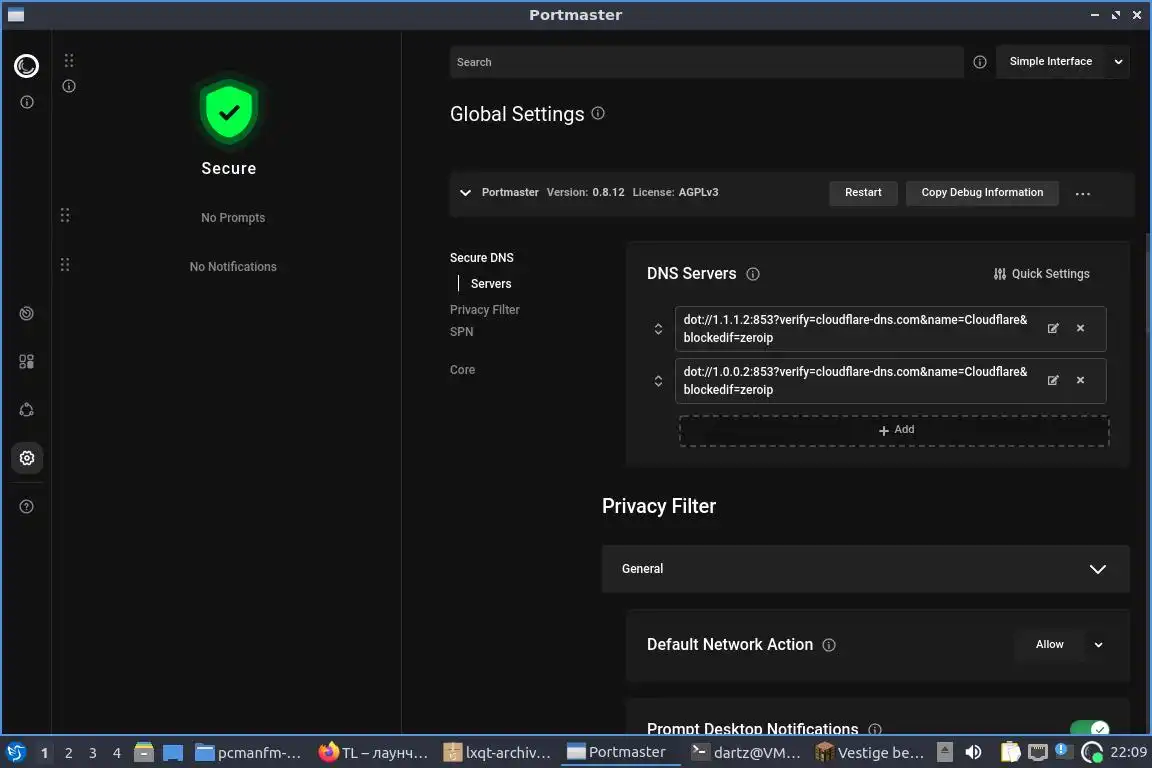Click the Portmaster tray icon in system tray
Image resolution: width=1152 pixels, height=768 pixels.
[x=1092, y=753]
